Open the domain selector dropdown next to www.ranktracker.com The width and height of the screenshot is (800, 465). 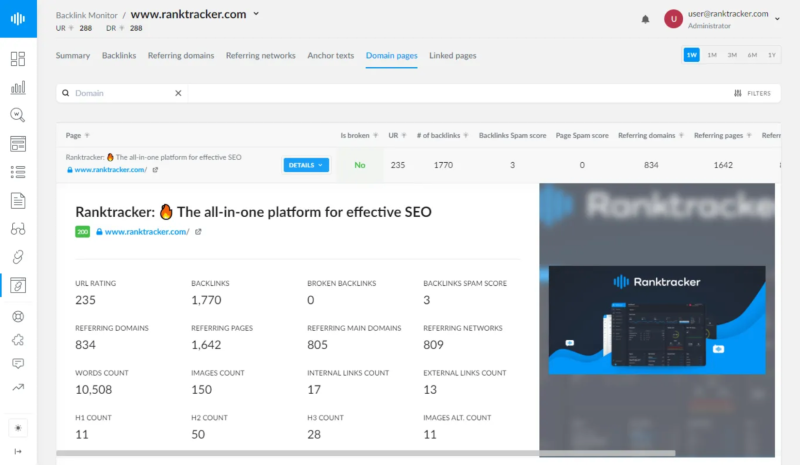(x=256, y=14)
